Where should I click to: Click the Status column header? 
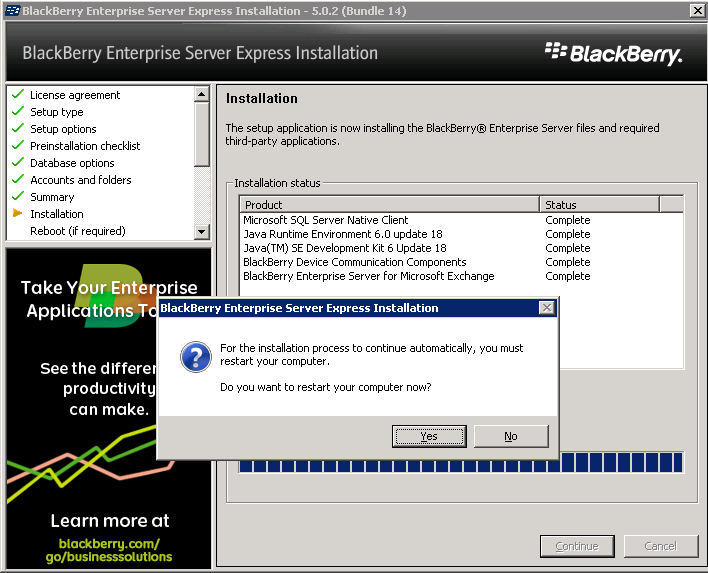point(599,205)
